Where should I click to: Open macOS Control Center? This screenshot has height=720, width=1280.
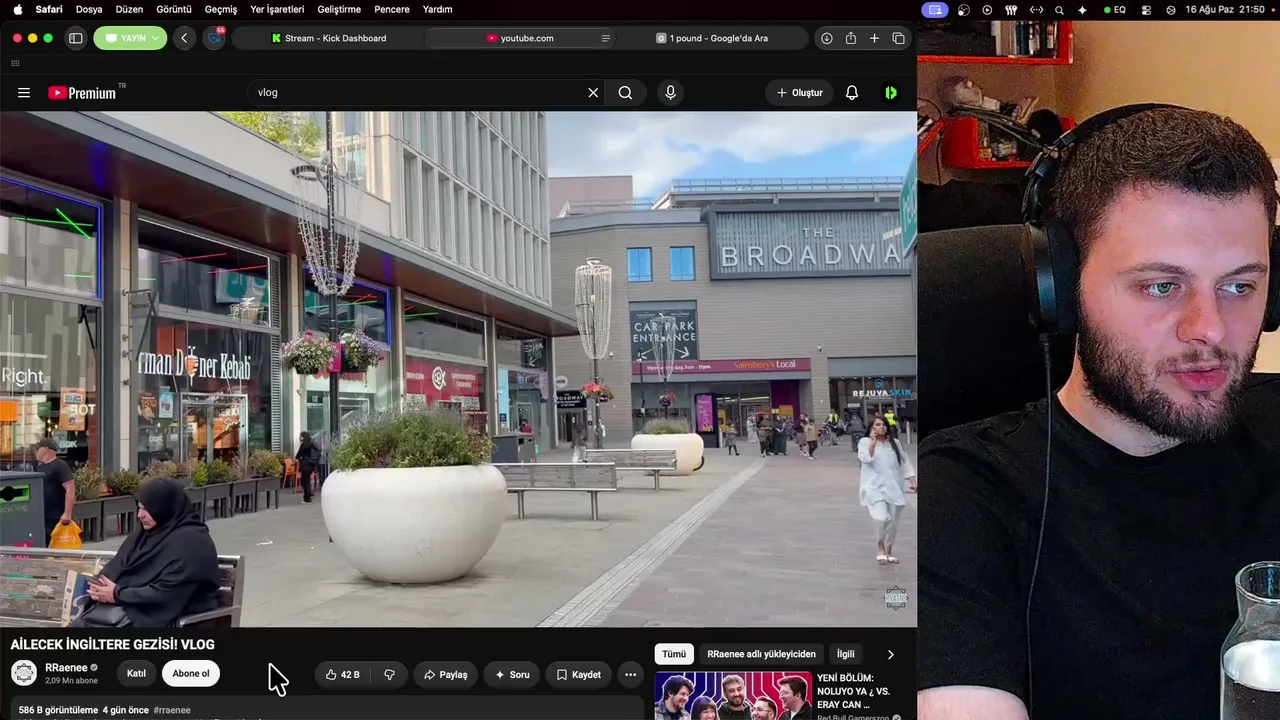[x=1145, y=9]
